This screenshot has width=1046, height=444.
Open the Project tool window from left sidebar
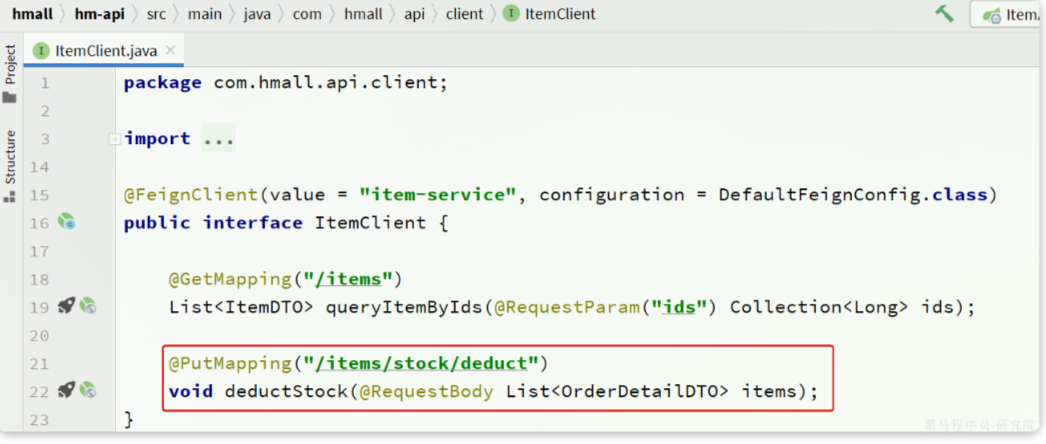coord(10,73)
